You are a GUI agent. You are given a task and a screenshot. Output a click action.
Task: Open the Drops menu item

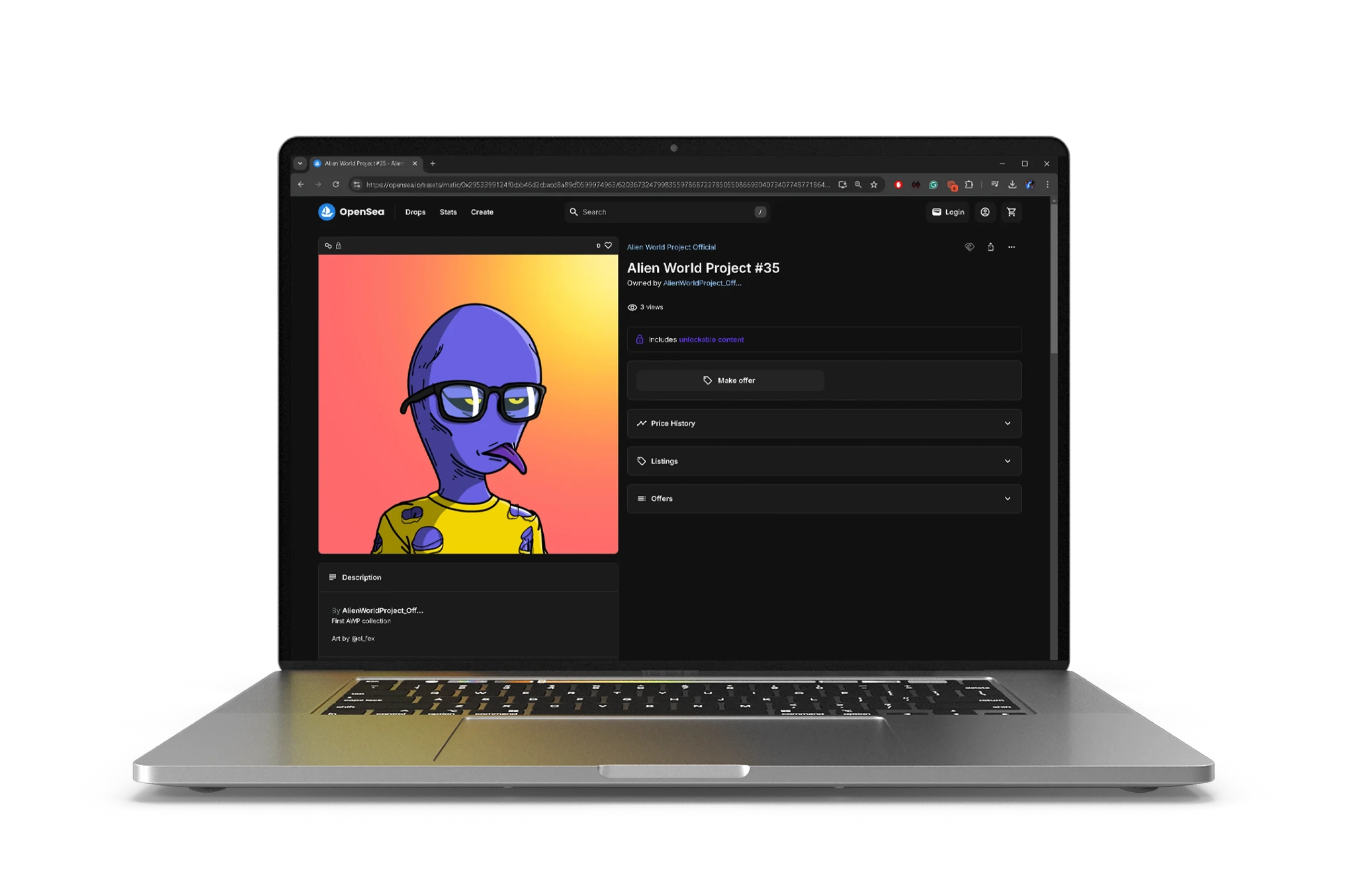(x=415, y=212)
